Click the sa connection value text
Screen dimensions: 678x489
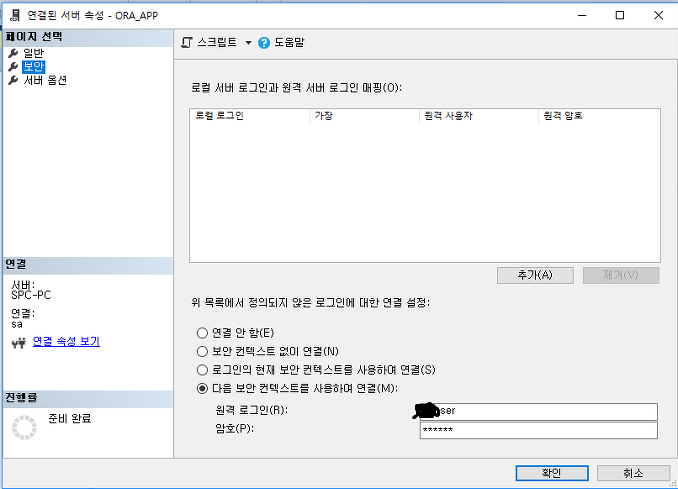coord(17,324)
